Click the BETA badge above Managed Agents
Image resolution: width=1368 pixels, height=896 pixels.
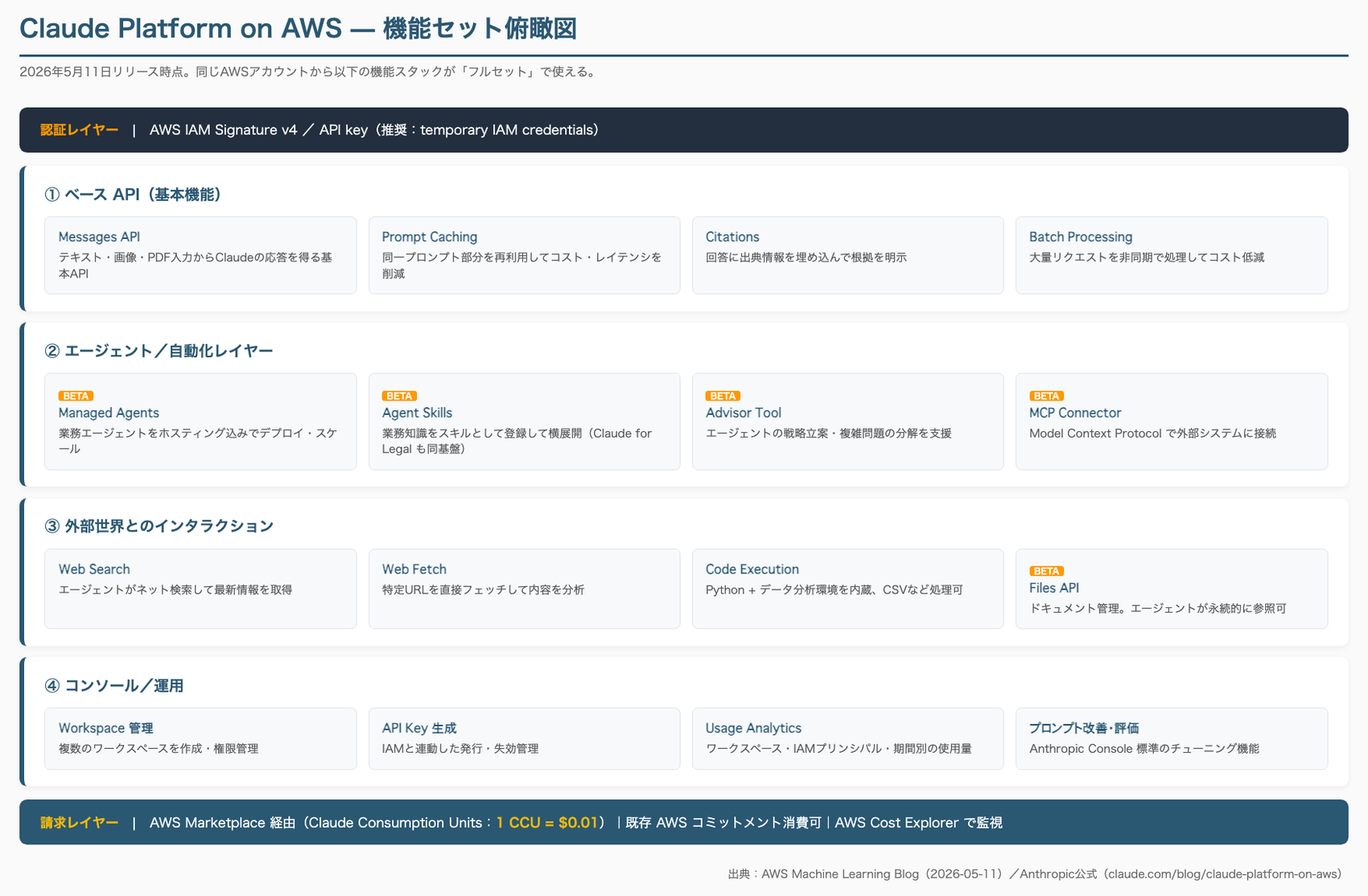coord(76,396)
